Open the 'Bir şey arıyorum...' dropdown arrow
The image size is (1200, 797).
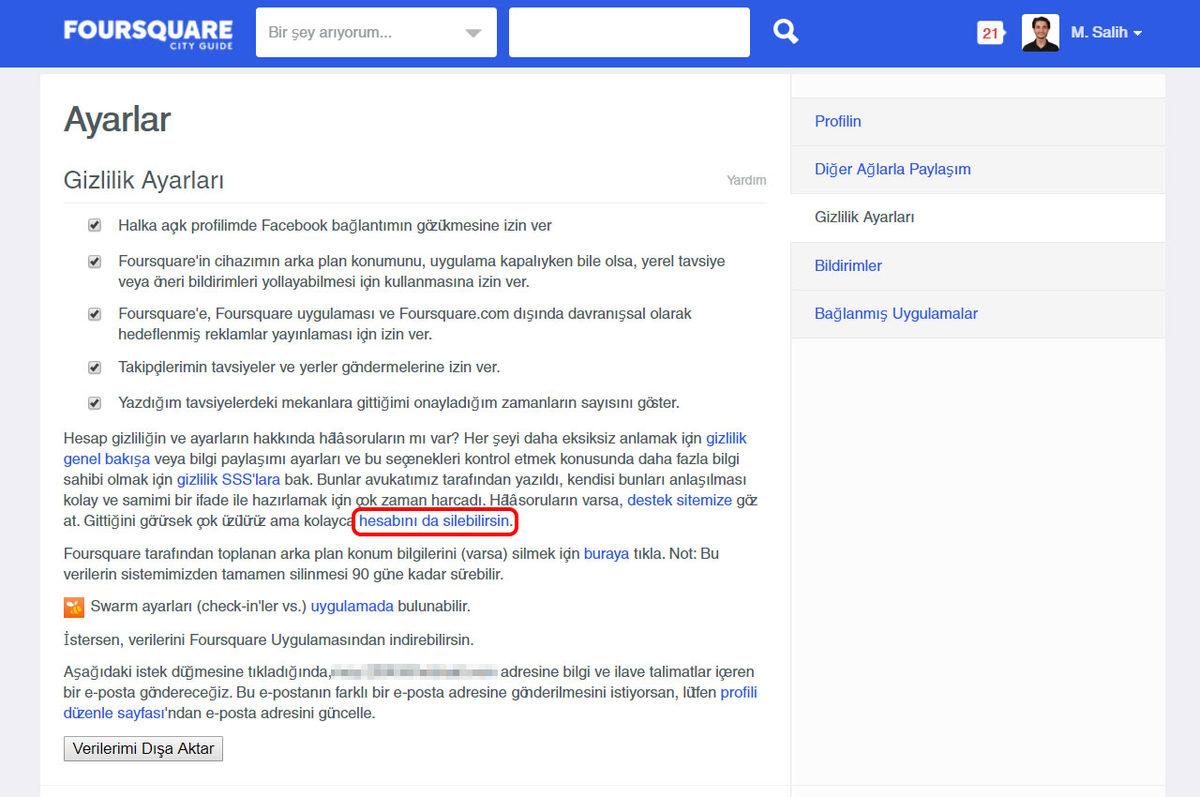(x=473, y=33)
